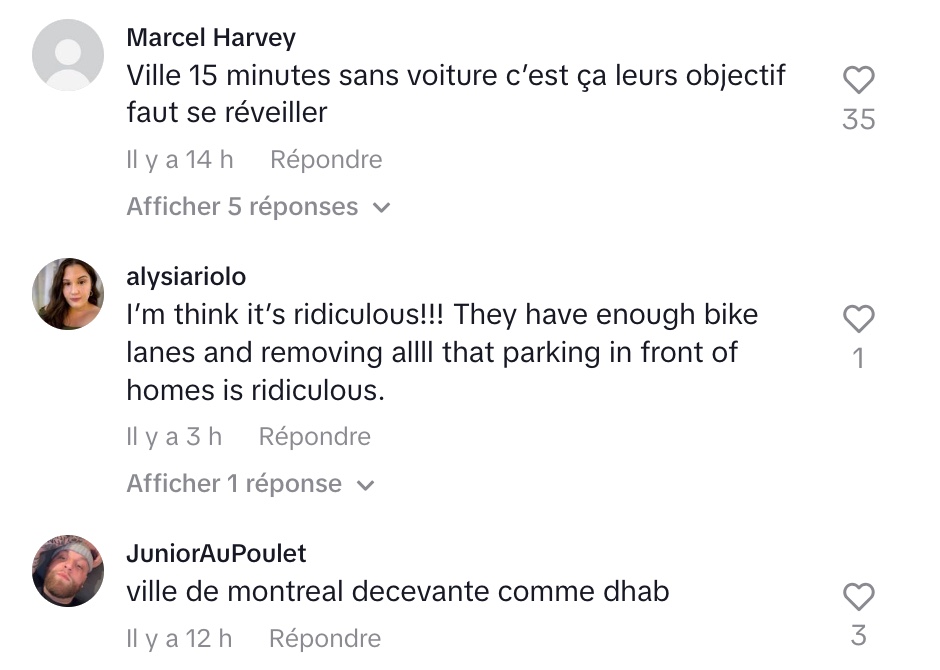Image resolution: width=940 pixels, height=670 pixels.
Task: Like alysiariolo's comment with heart icon
Action: 858,318
